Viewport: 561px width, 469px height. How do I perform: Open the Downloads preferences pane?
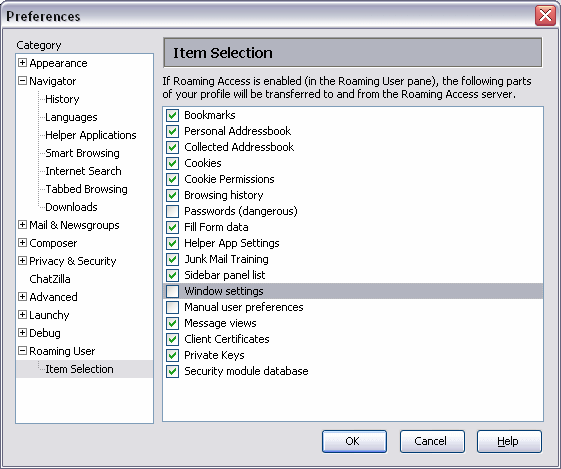[71, 207]
